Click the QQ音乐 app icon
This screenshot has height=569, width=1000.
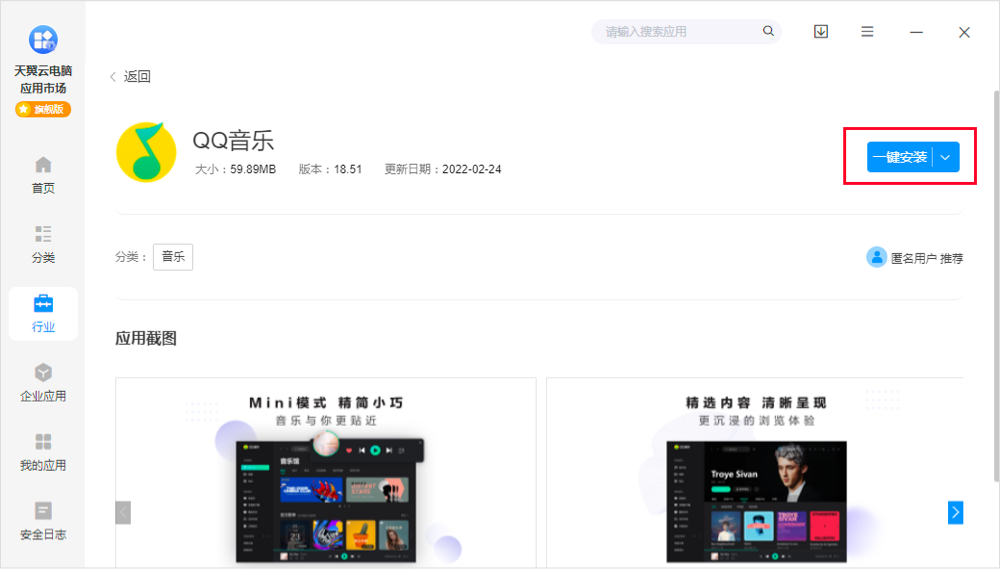click(x=146, y=152)
